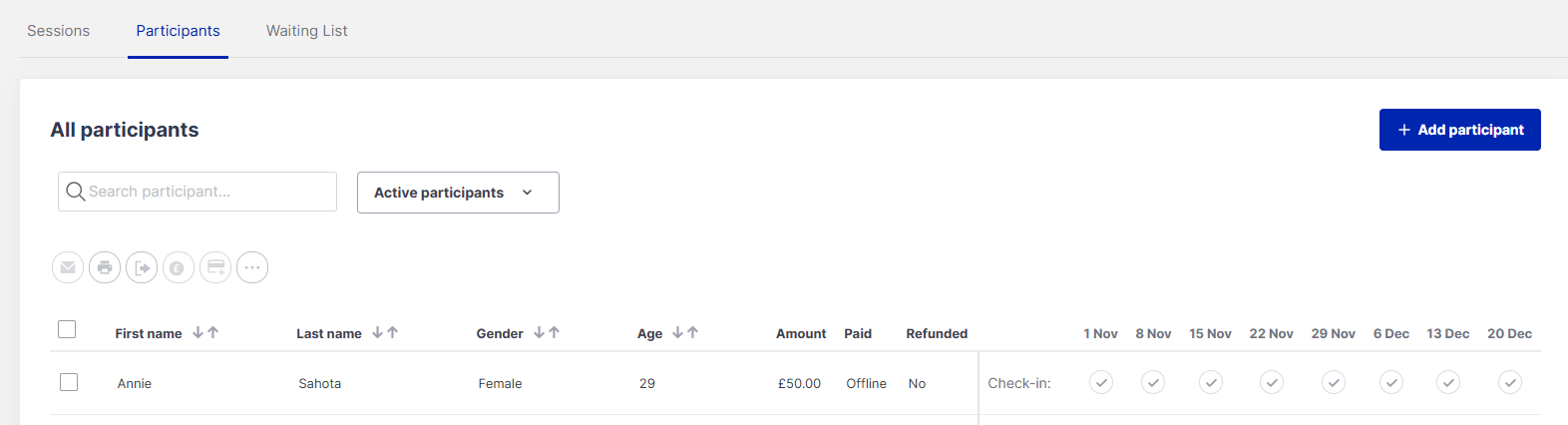
Task: Sort by Age sort arrows
Action: (x=685, y=333)
